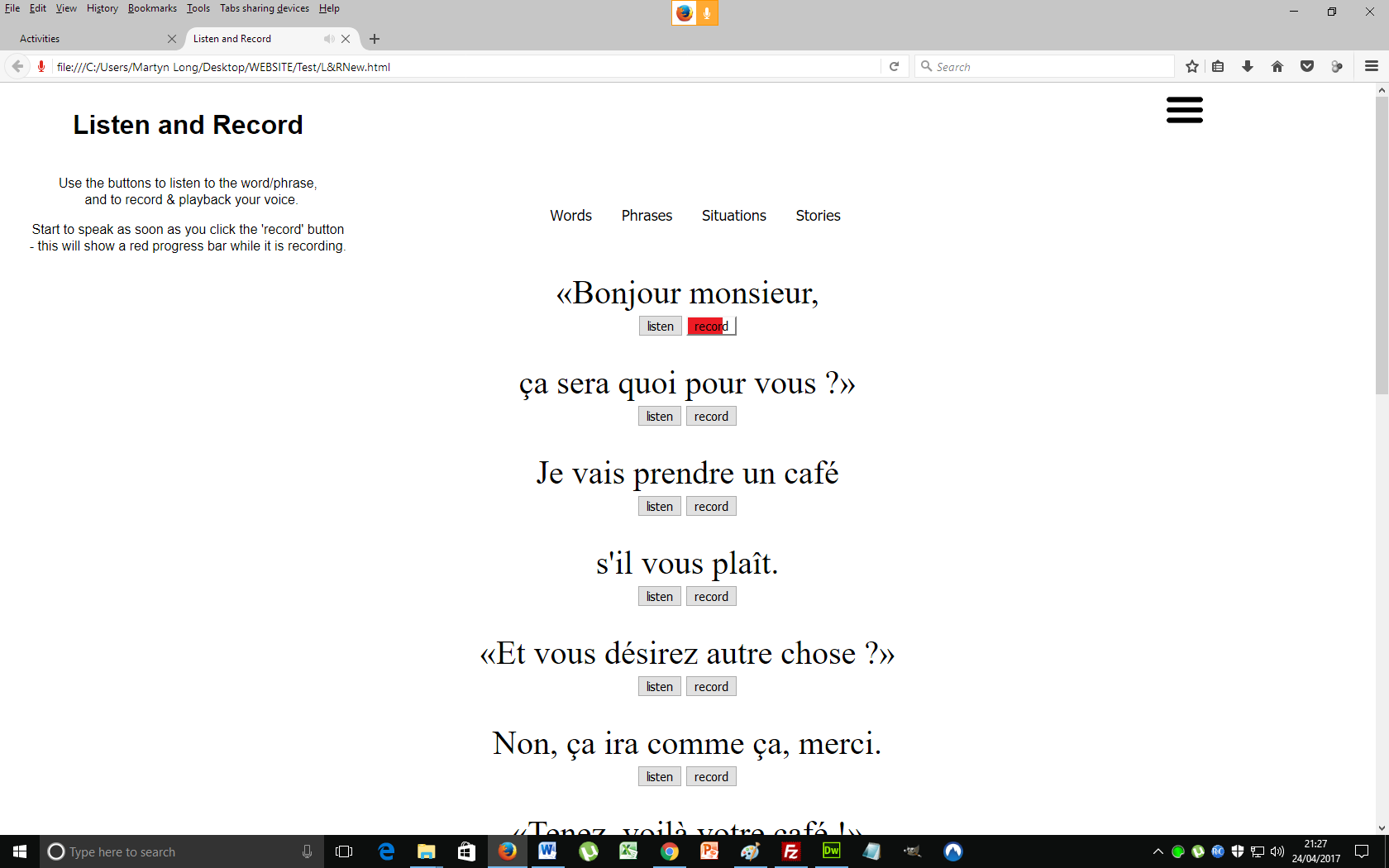Show hidden tray icons chevron

[1157, 851]
